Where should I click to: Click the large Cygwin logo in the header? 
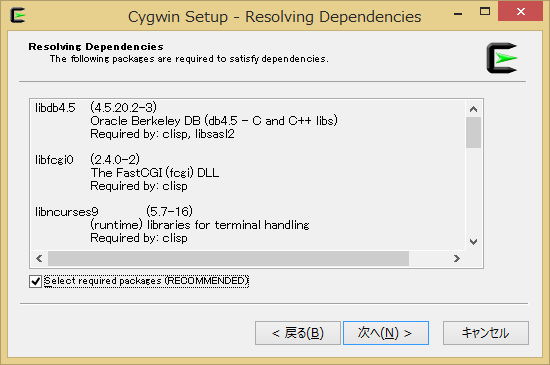click(x=502, y=58)
